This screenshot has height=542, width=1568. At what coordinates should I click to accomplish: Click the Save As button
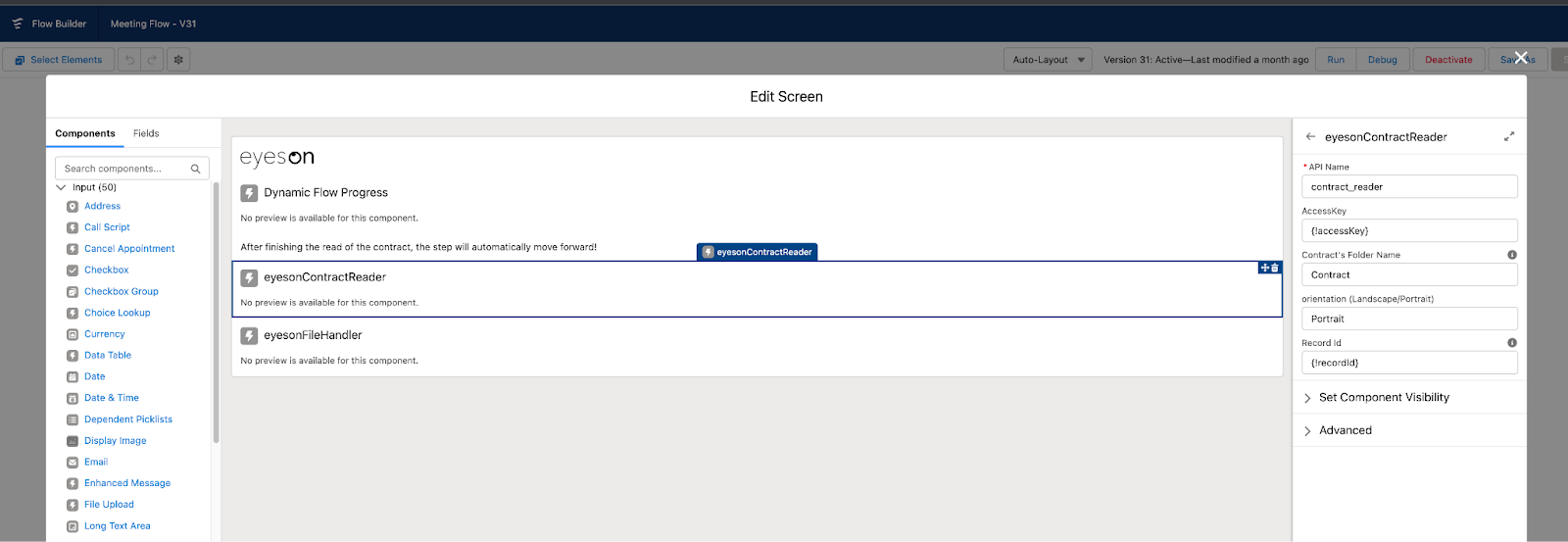coord(1518,60)
